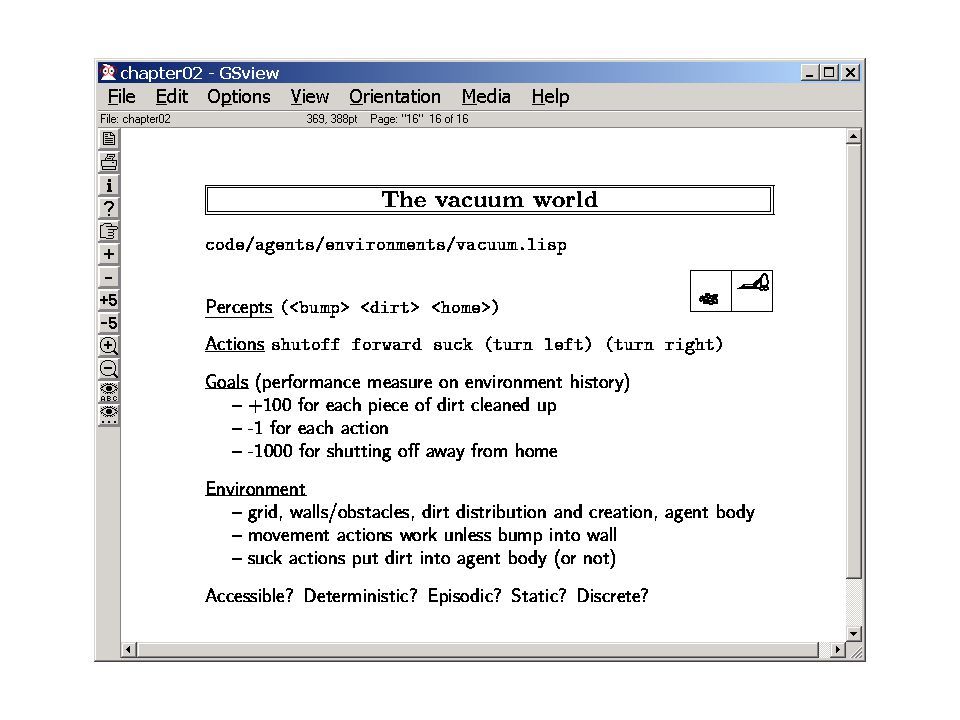Click the underlined 'Percepts' heading
The image size is (960, 720).
point(239,307)
